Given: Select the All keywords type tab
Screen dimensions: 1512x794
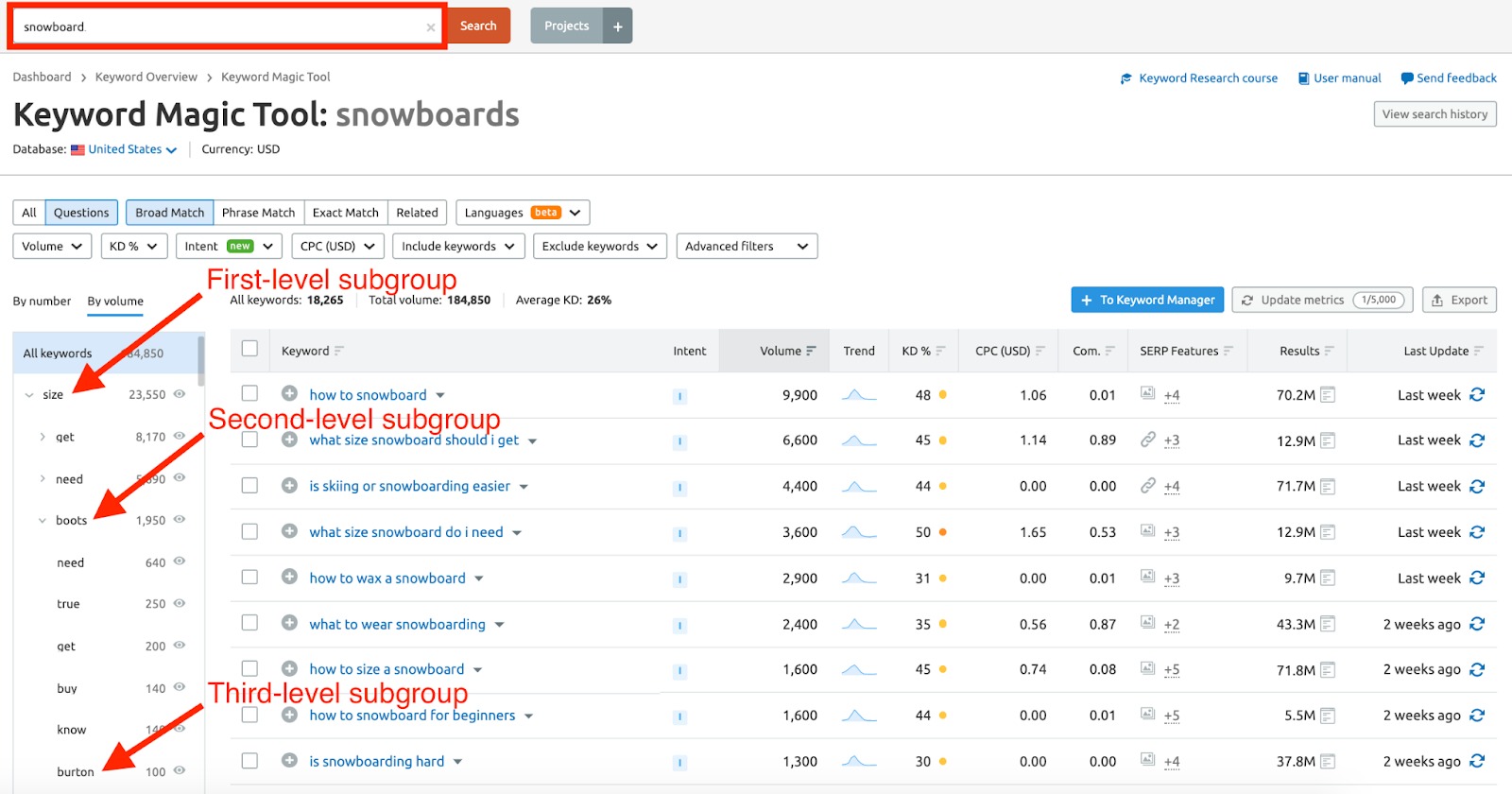Looking at the screenshot, I should [x=29, y=213].
